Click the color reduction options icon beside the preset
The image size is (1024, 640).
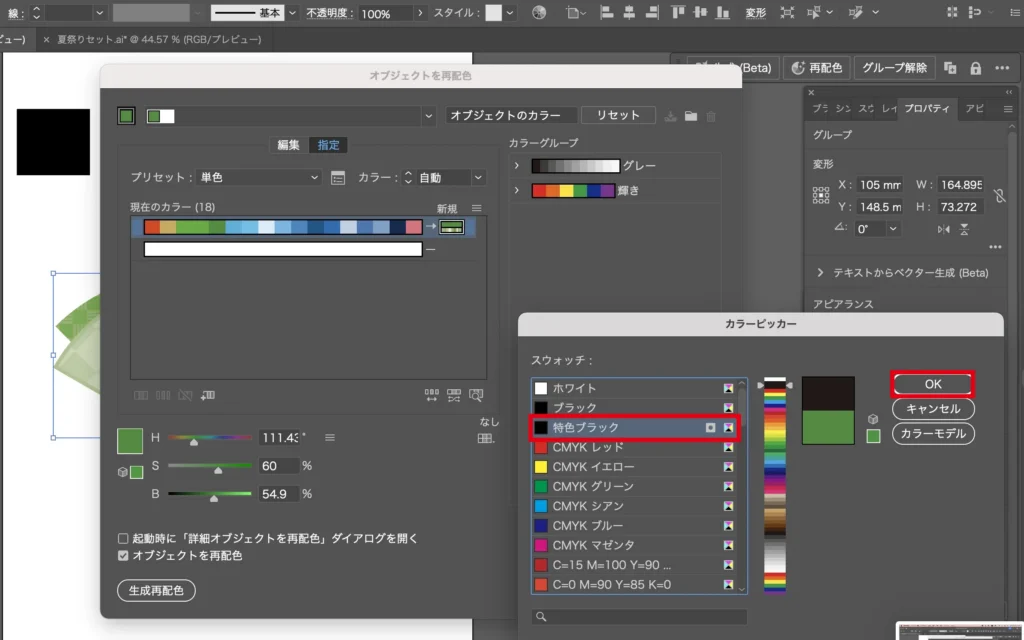[338, 178]
